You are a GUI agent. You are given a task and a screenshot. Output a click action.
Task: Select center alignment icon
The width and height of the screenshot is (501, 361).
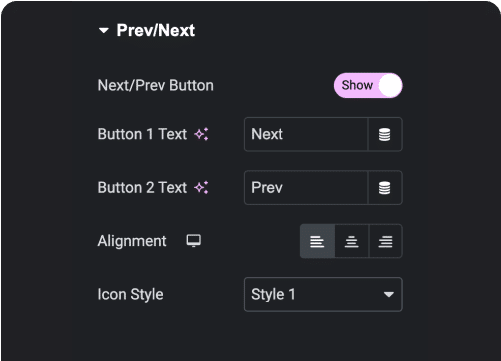(352, 241)
